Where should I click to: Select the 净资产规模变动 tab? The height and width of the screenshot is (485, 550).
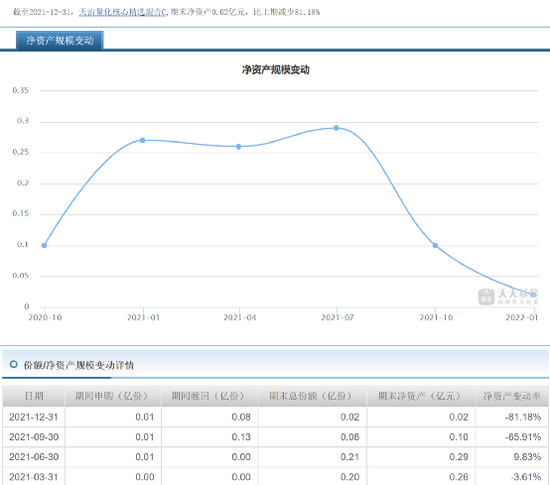pyautogui.click(x=60, y=41)
